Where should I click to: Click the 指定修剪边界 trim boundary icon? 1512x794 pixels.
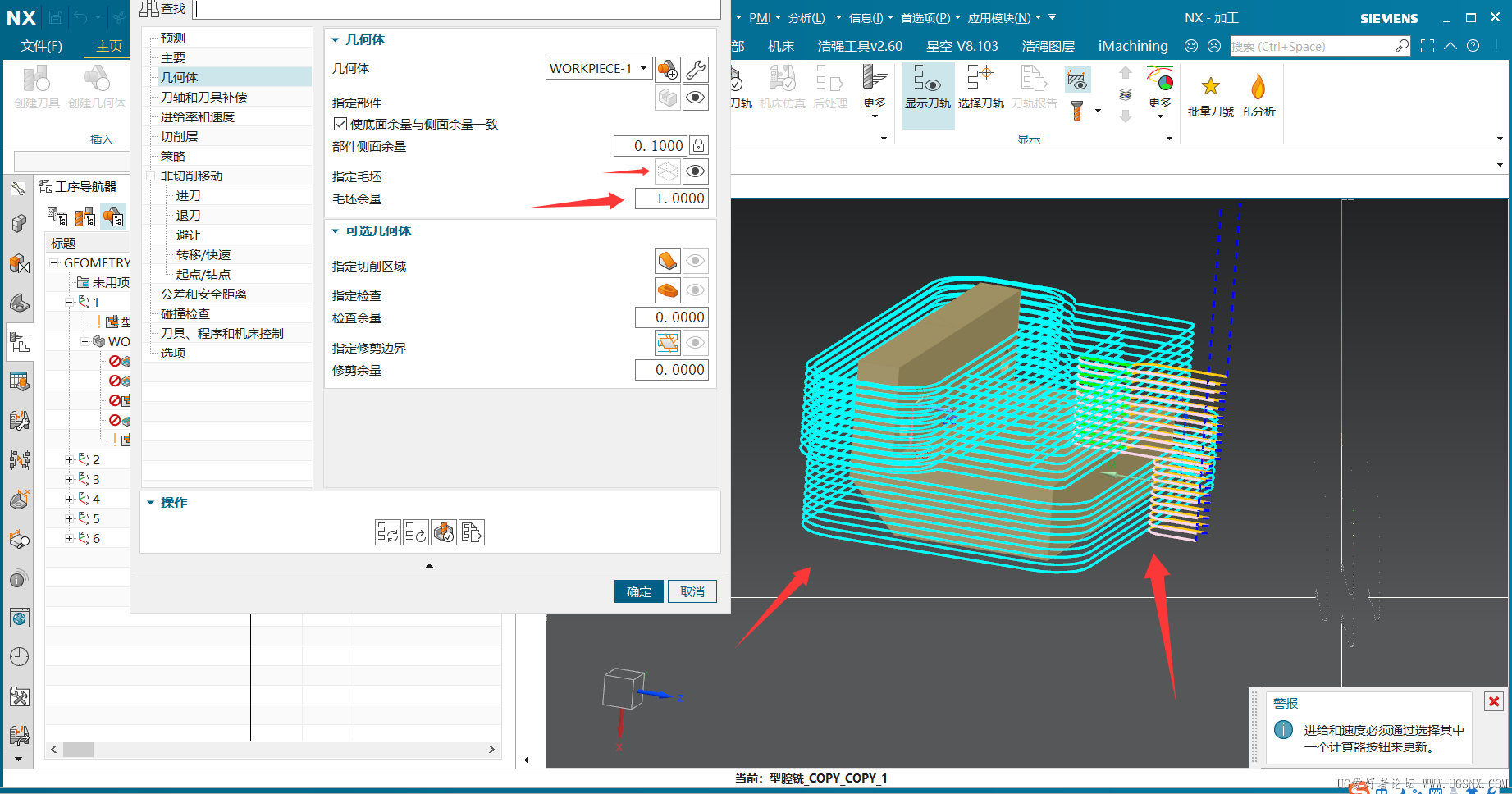click(x=668, y=343)
